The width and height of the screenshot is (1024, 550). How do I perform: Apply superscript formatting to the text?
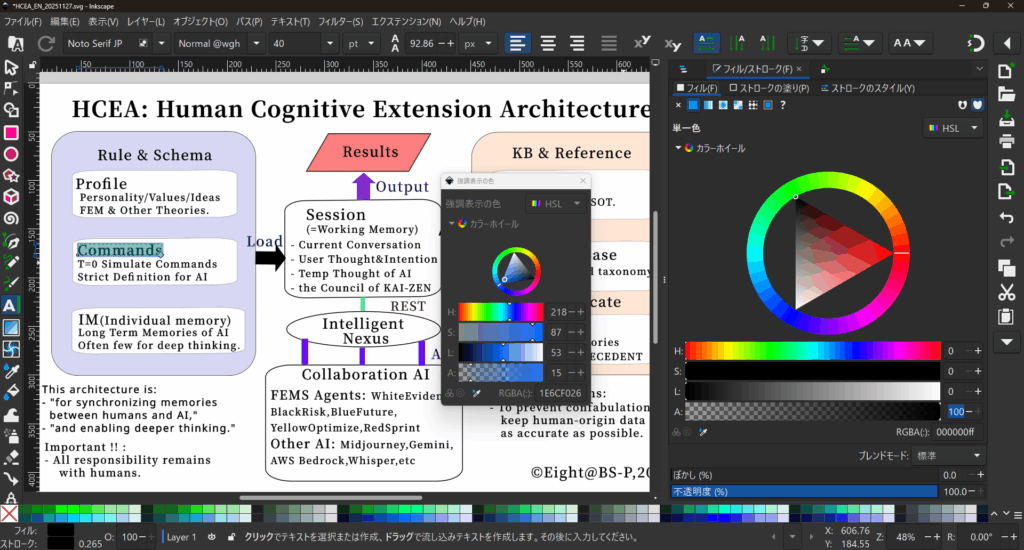(x=643, y=43)
